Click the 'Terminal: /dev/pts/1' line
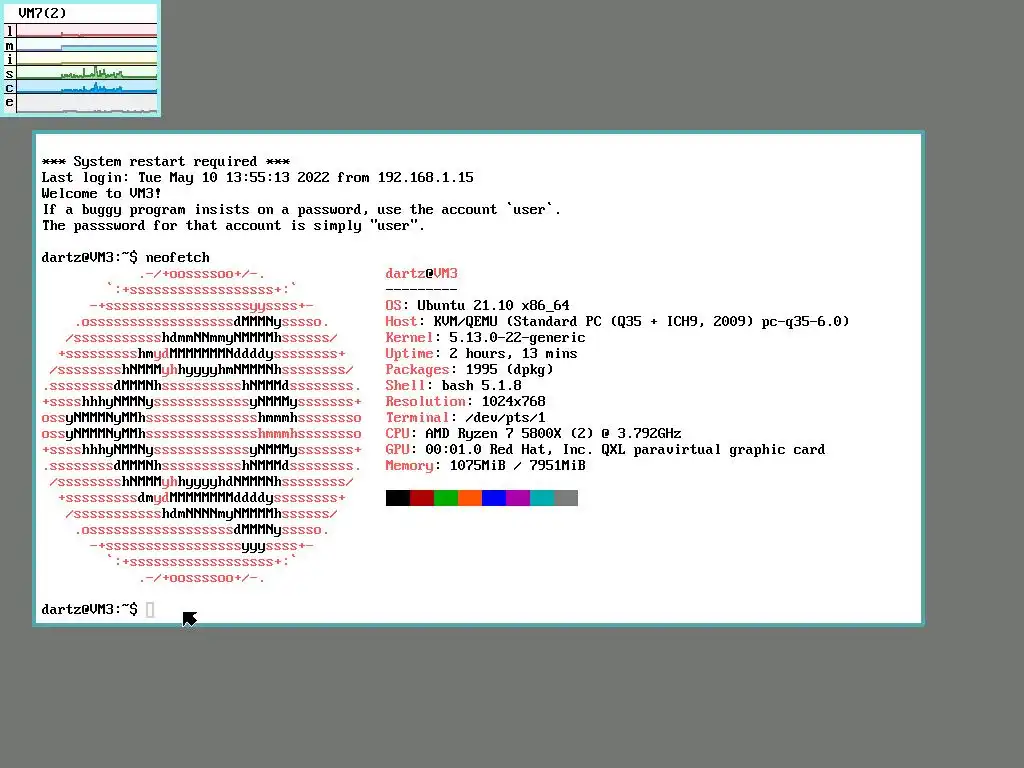The width and height of the screenshot is (1024, 768). point(466,417)
